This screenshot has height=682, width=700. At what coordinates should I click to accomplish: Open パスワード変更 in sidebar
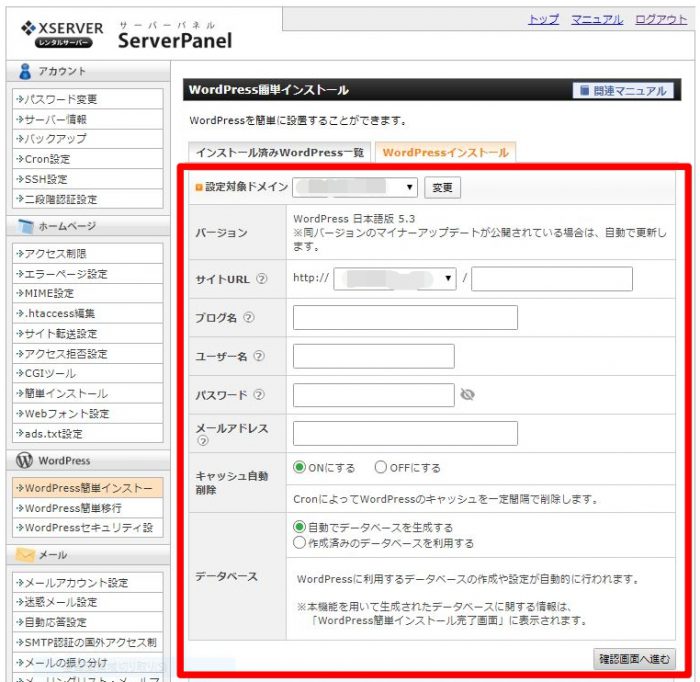[x=88, y=99]
